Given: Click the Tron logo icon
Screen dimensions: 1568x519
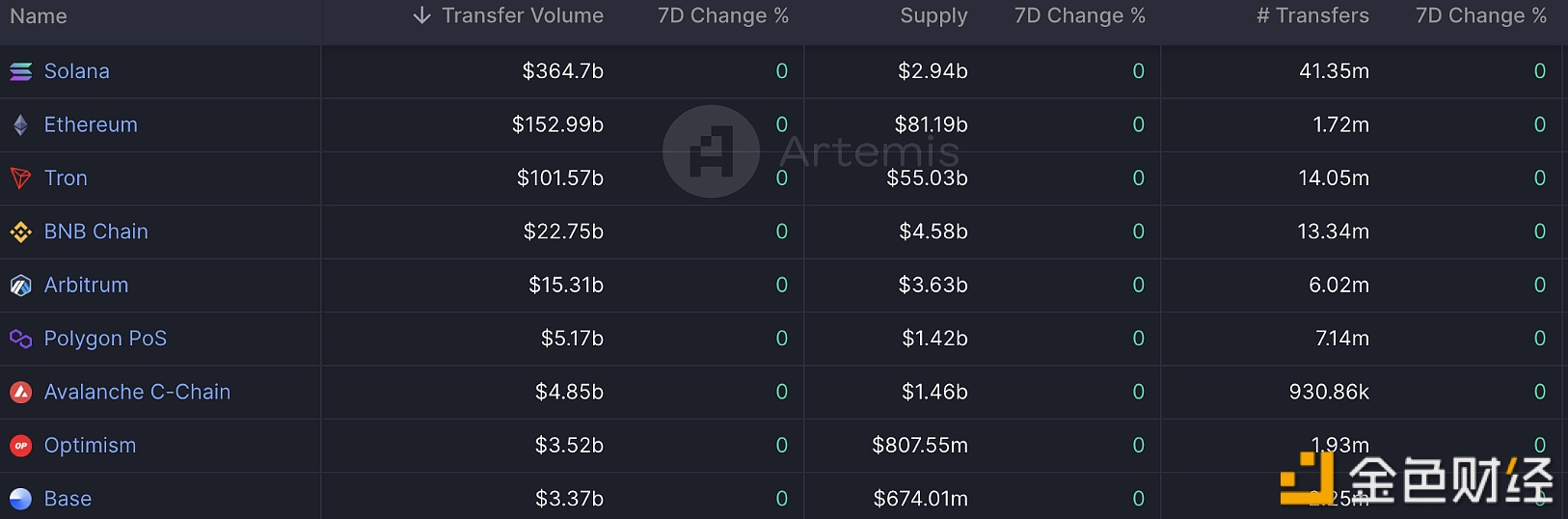Looking at the screenshot, I should pyautogui.click(x=20, y=178).
